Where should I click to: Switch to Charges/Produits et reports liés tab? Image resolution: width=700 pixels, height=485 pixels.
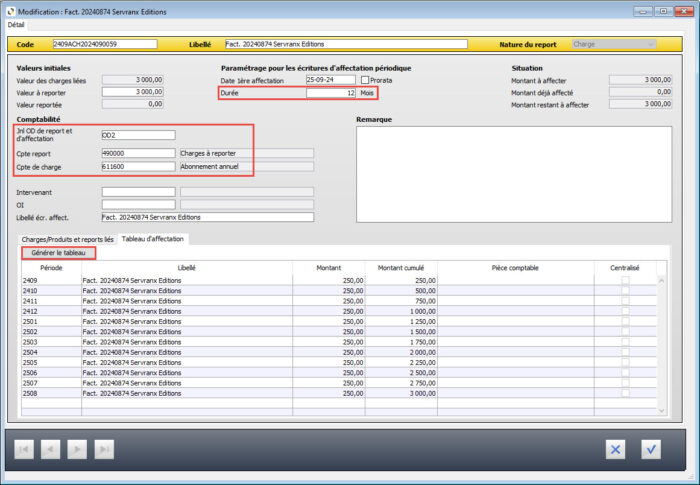67,239
